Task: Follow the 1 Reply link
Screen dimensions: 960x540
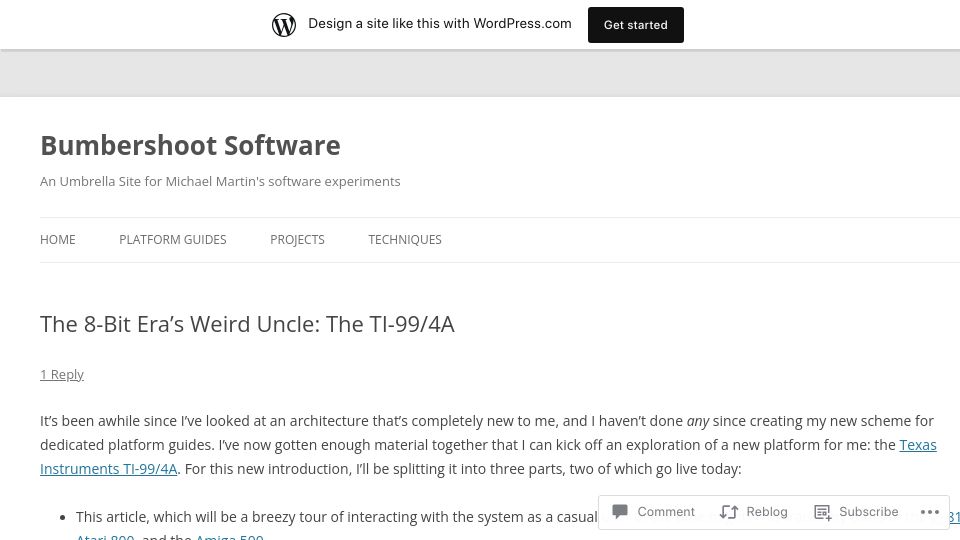Action: point(62,375)
